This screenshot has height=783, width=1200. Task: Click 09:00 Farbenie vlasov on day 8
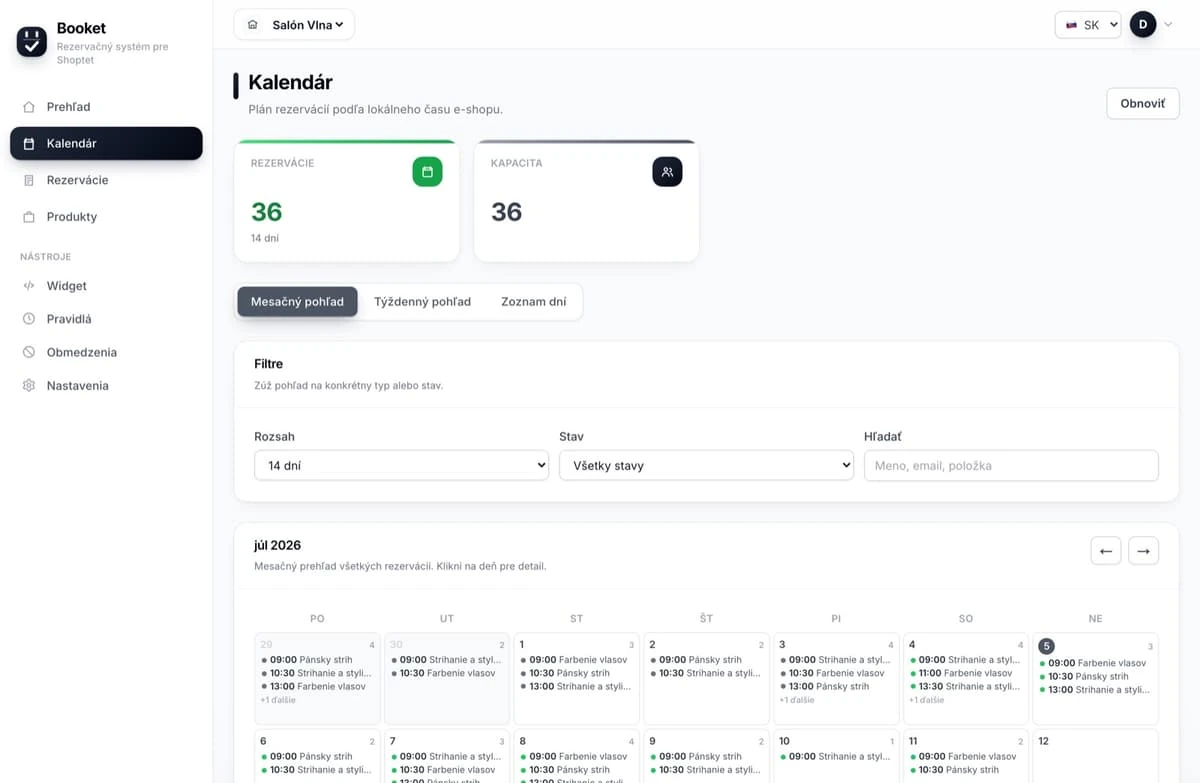(x=573, y=757)
